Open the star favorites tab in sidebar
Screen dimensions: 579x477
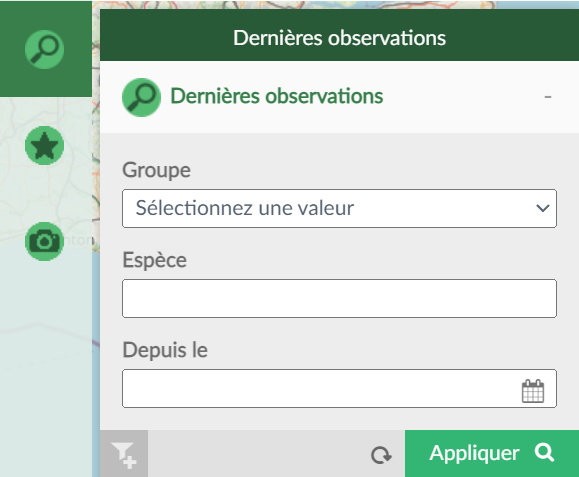pyautogui.click(x=44, y=145)
